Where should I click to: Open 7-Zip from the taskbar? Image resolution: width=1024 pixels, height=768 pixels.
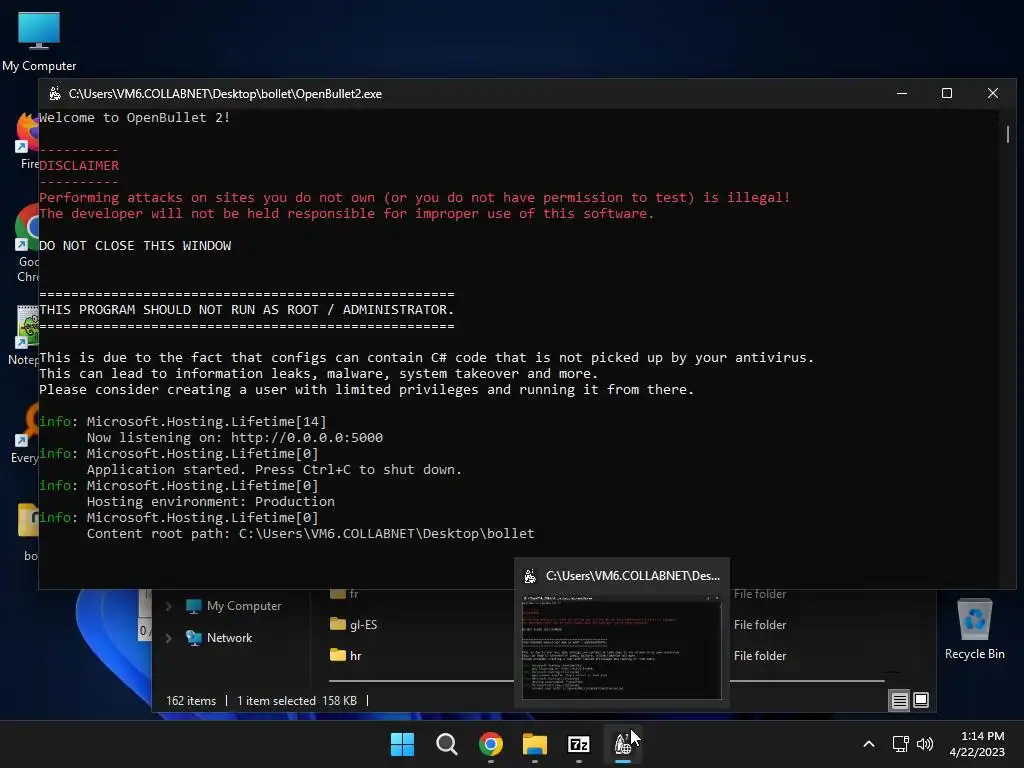(x=579, y=744)
